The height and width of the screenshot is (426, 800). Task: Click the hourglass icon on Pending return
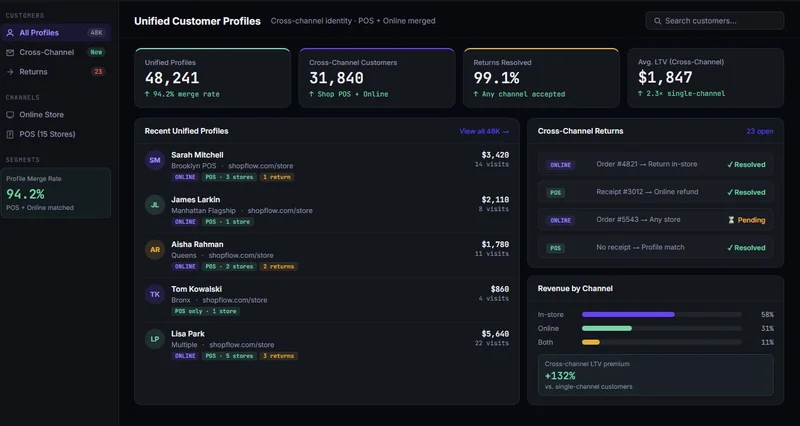point(731,220)
